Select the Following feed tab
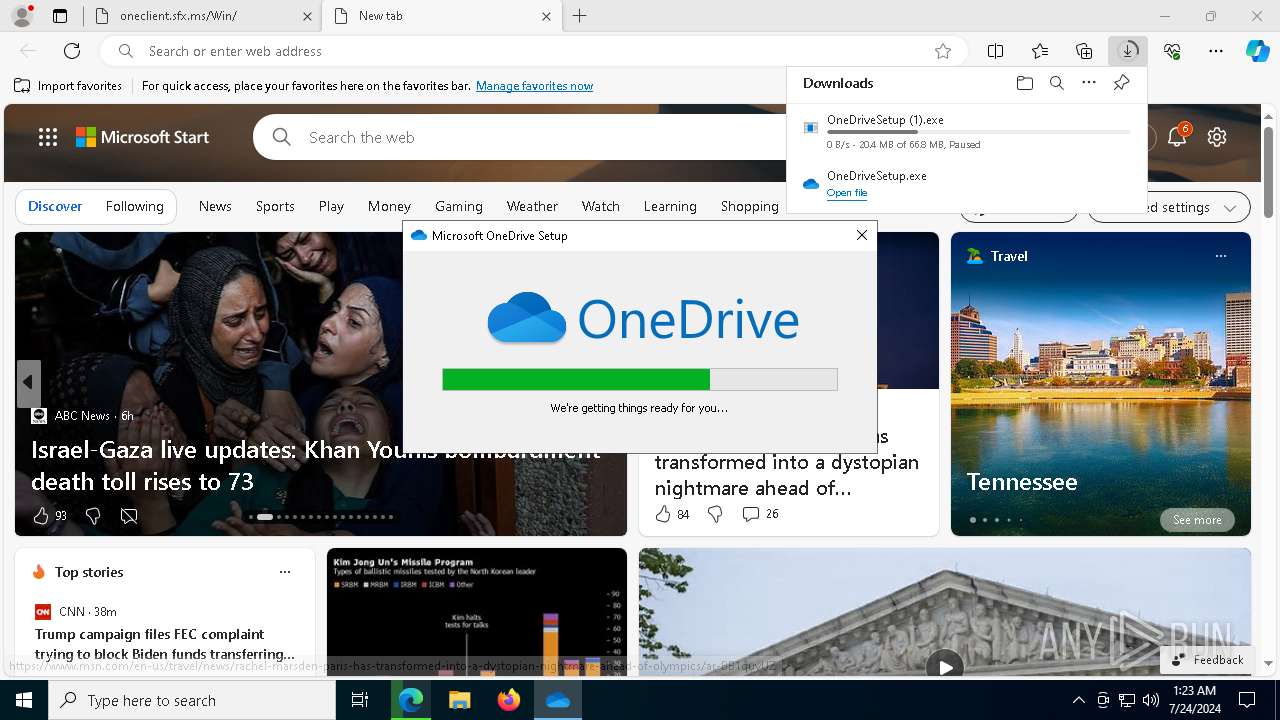Screen dimensions: 1280x720 click(x=134, y=206)
